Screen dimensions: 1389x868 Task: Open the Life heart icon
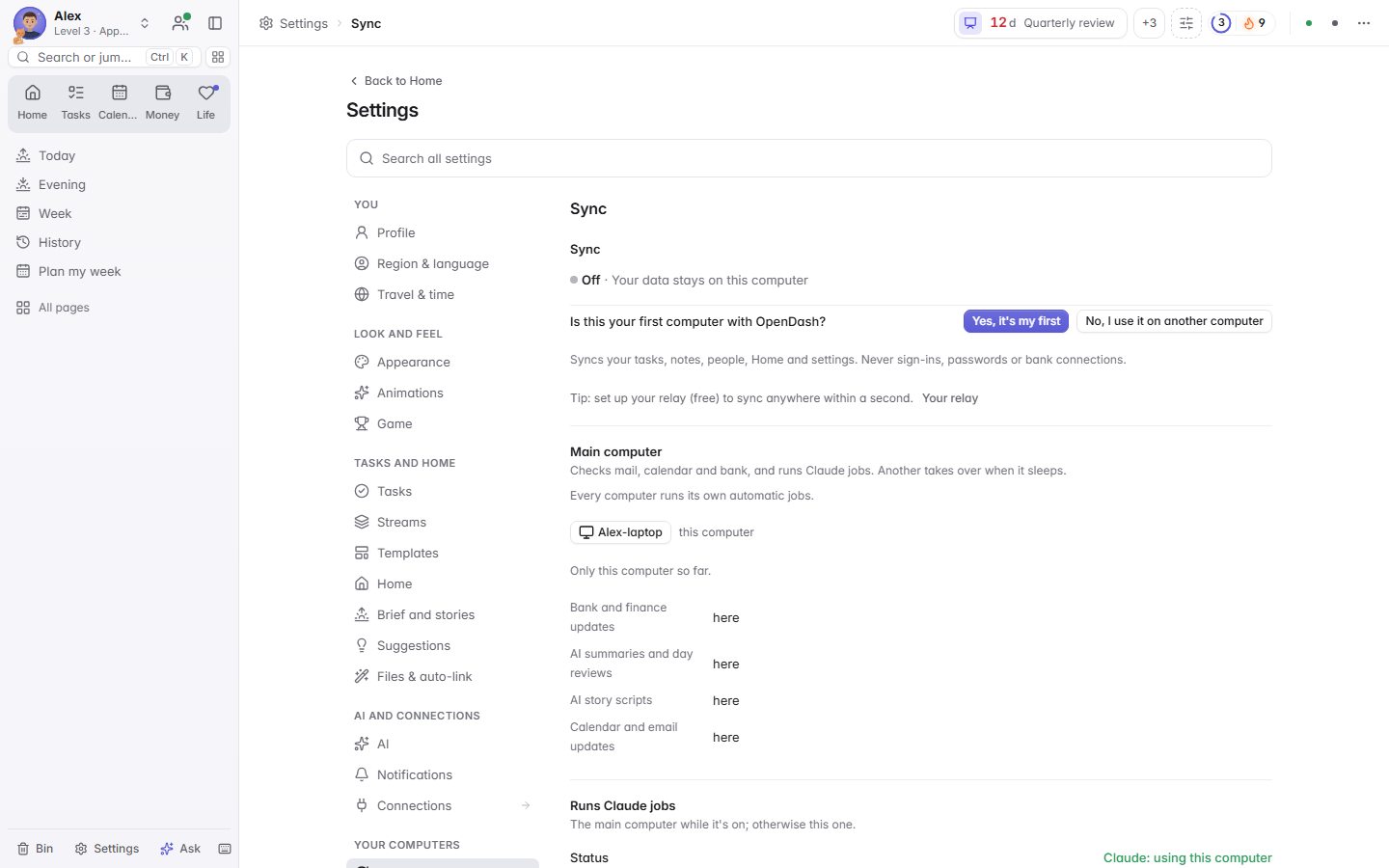click(x=205, y=102)
